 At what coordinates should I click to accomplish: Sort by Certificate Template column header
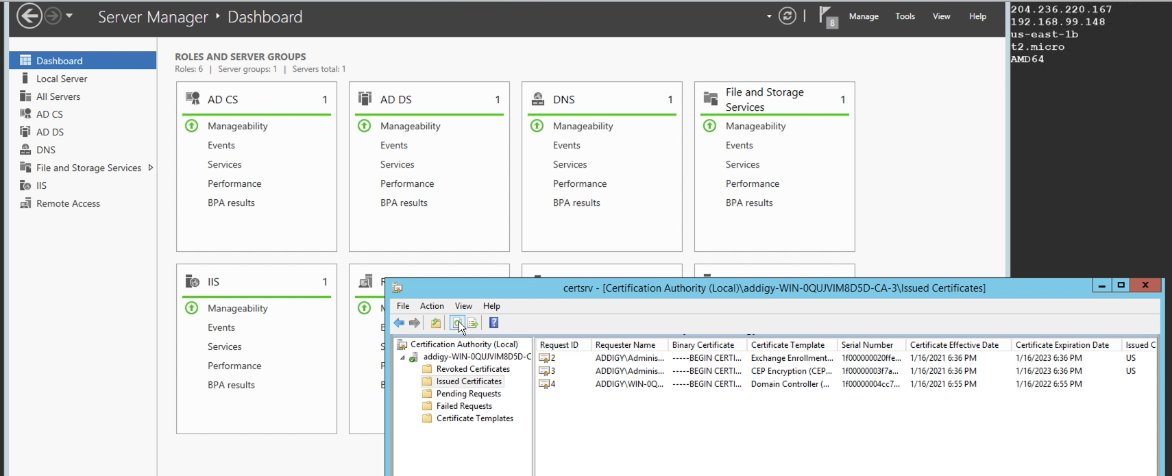792,345
